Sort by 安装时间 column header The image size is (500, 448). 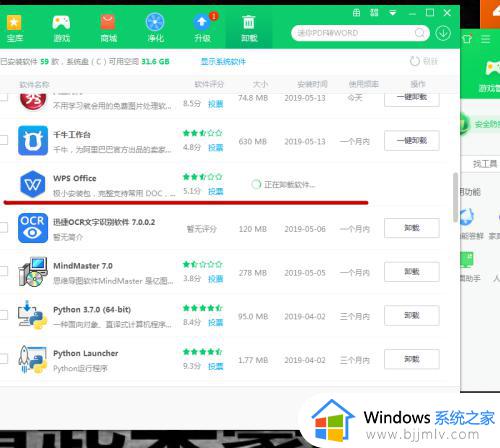(312, 84)
